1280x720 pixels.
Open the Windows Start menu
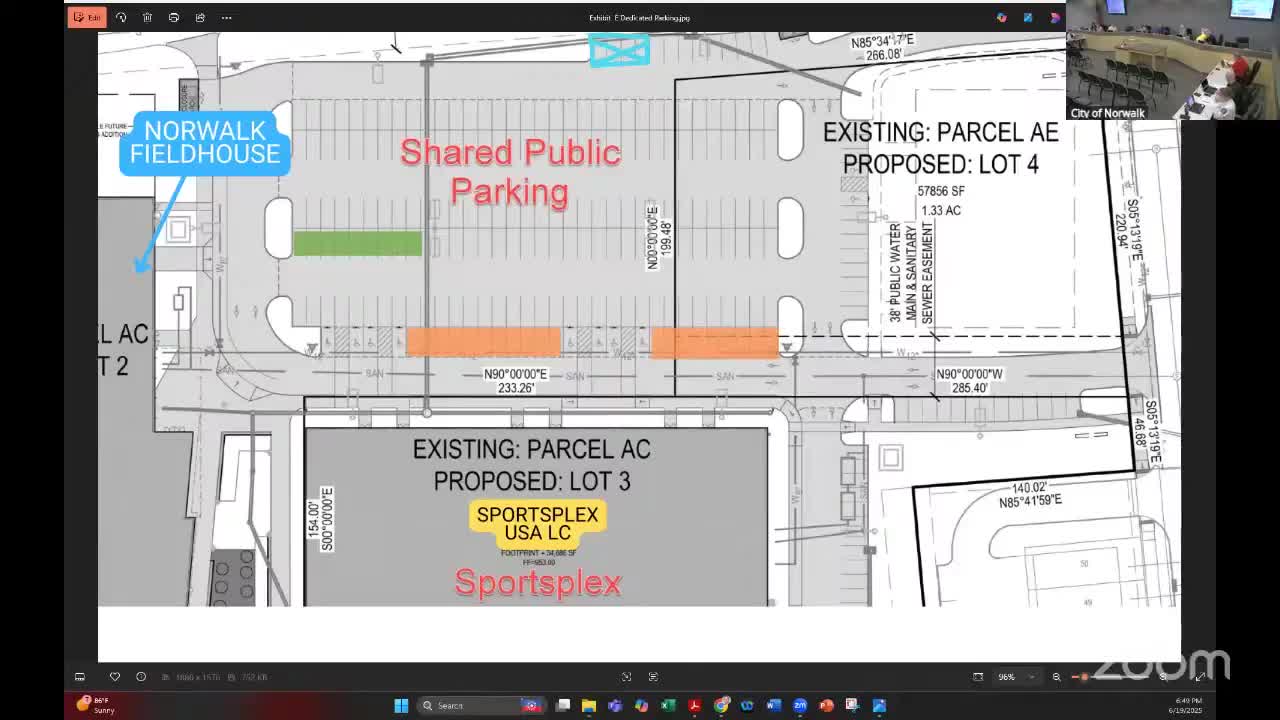pos(401,706)
